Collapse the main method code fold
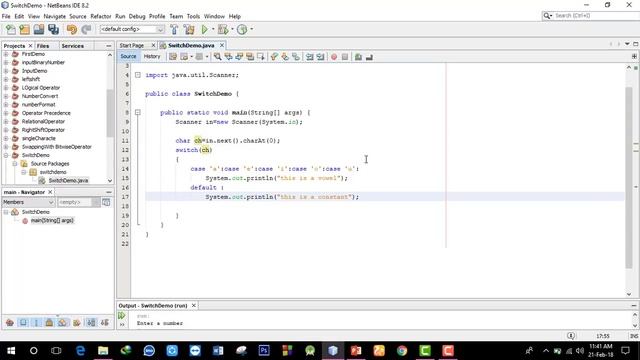 [x=138, y=112]
